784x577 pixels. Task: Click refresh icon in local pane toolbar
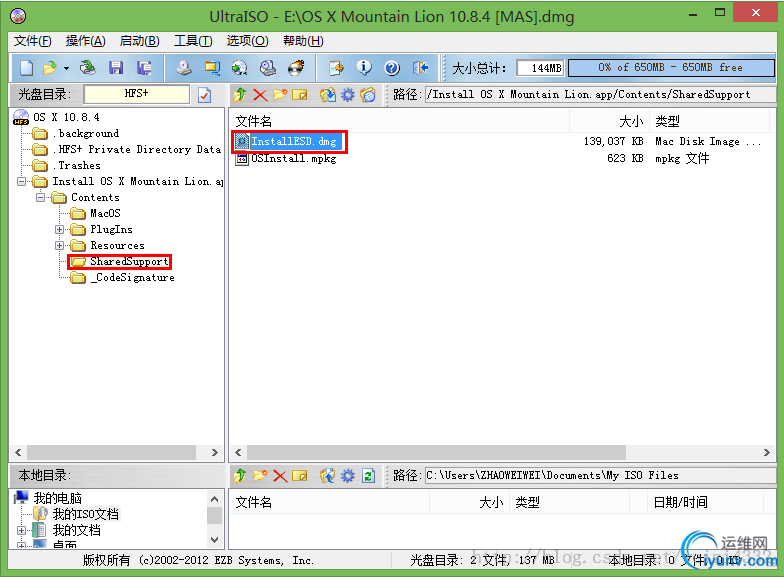[368, 476]
